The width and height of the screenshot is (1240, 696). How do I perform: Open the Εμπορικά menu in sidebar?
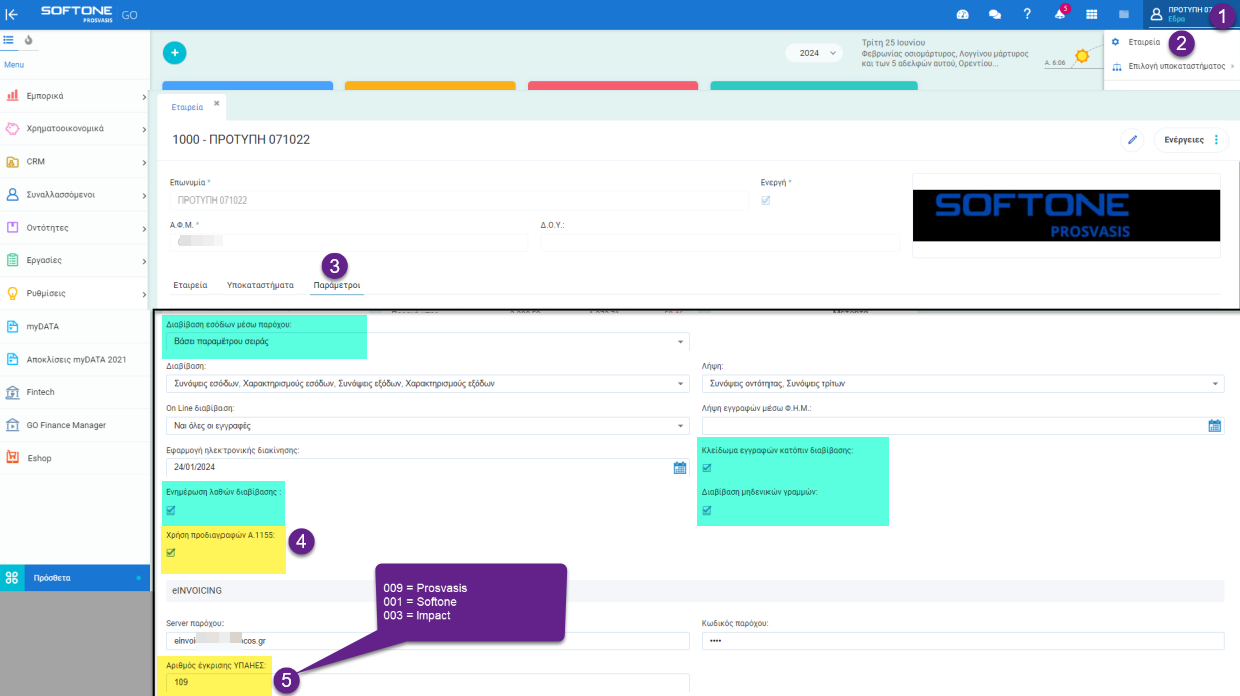click(x=75, y=96)
